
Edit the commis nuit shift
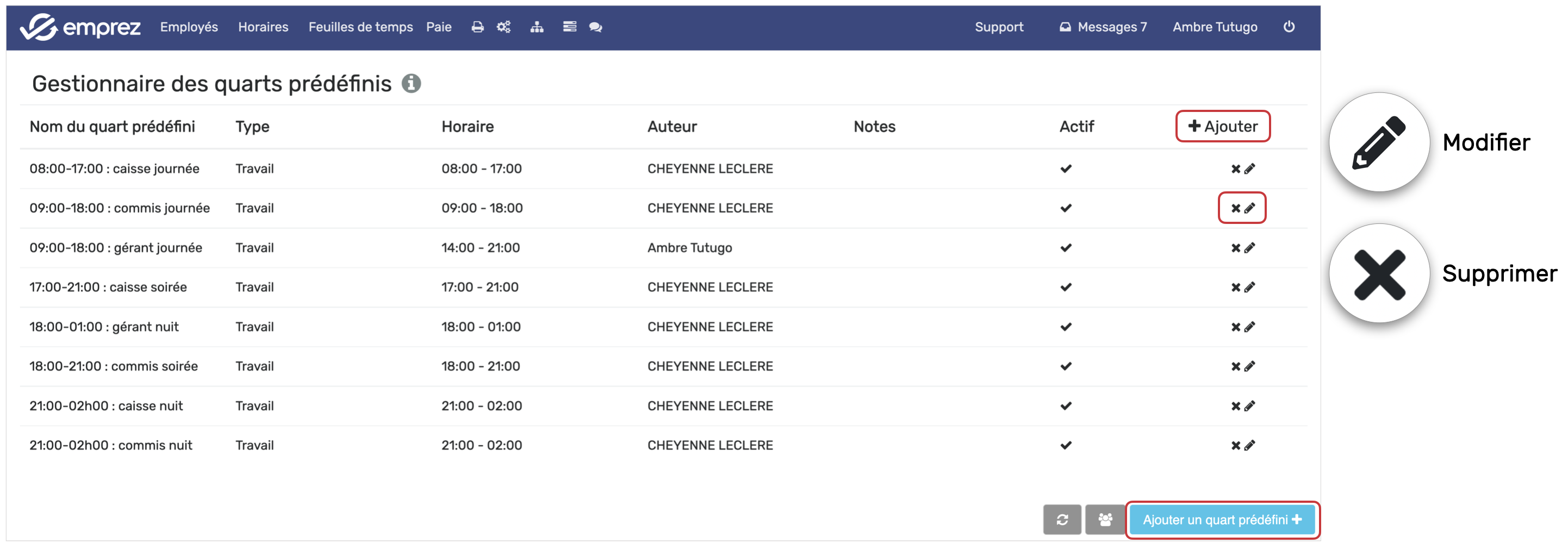(x=1249, y=446)
